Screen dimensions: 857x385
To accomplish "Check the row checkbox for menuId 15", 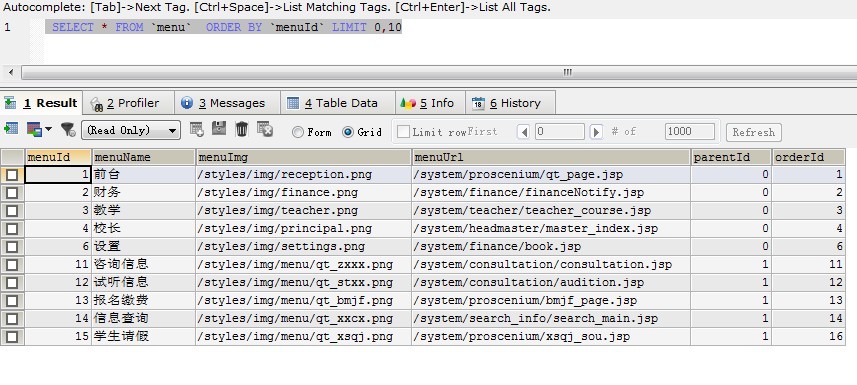I will 12,336.
